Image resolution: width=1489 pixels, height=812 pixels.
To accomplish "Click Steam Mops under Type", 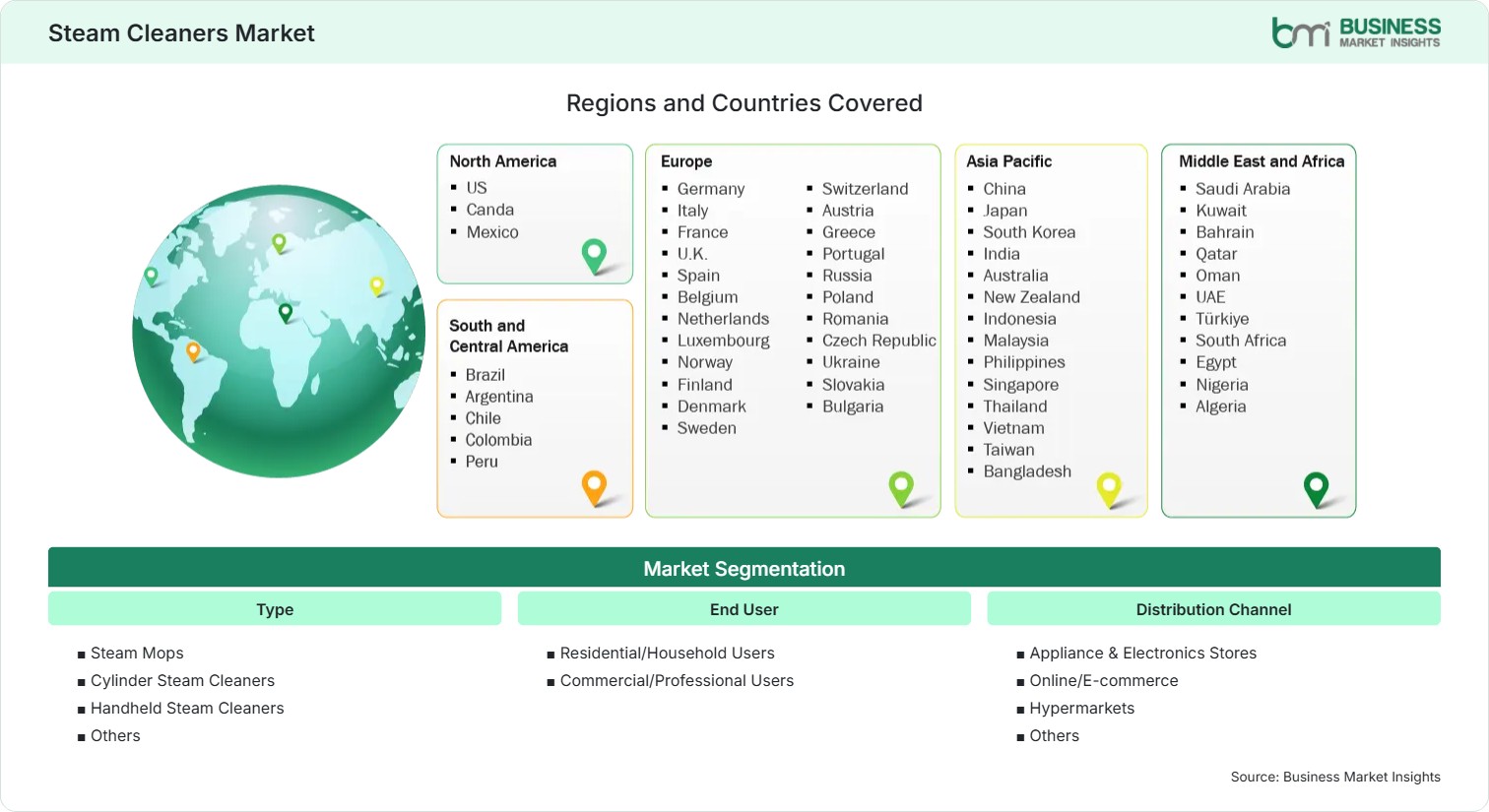I will 137,653.
